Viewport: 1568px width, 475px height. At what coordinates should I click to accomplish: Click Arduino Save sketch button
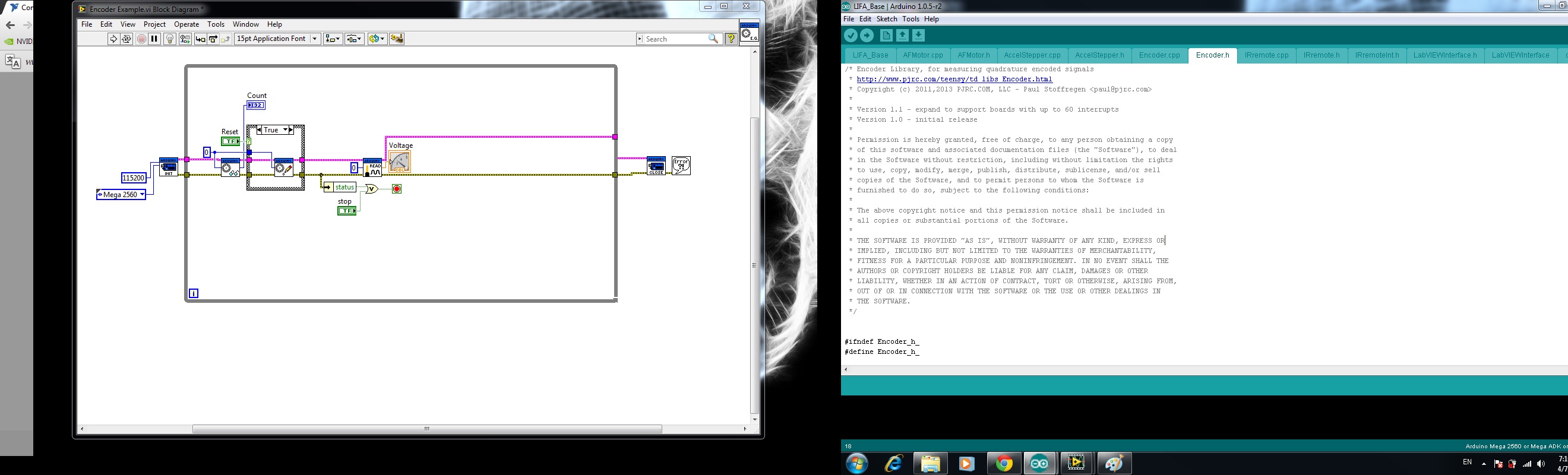918,36
